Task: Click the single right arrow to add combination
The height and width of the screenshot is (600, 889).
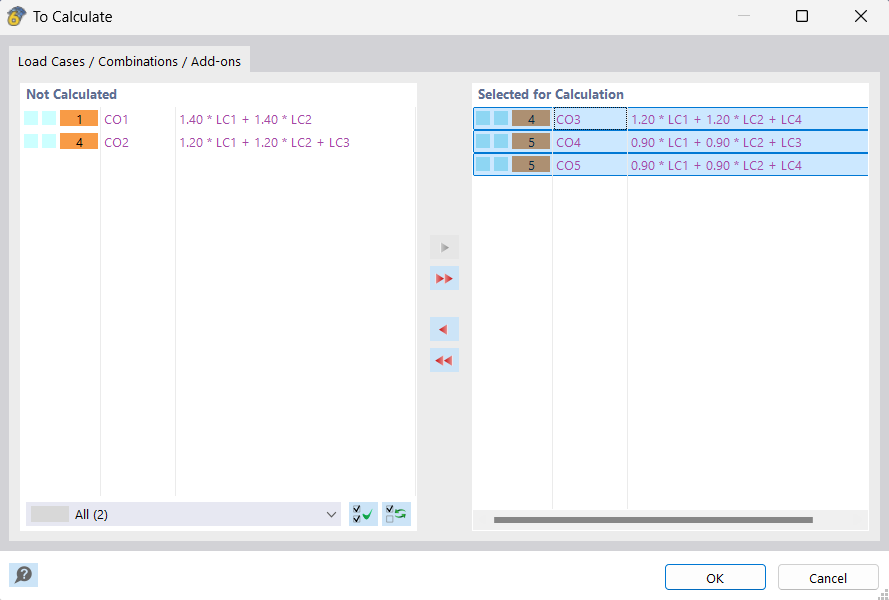Action: tap(444, 247)
